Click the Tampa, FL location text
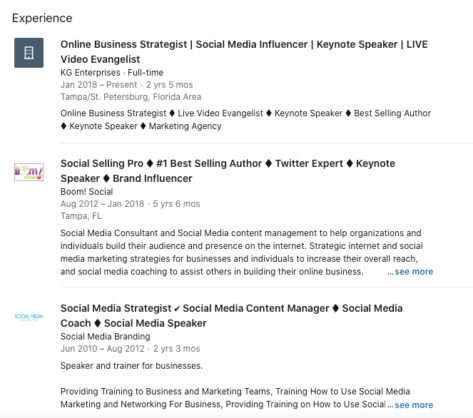Image resolution: width=473 pixels, height=418 pixels. (81, 216)
